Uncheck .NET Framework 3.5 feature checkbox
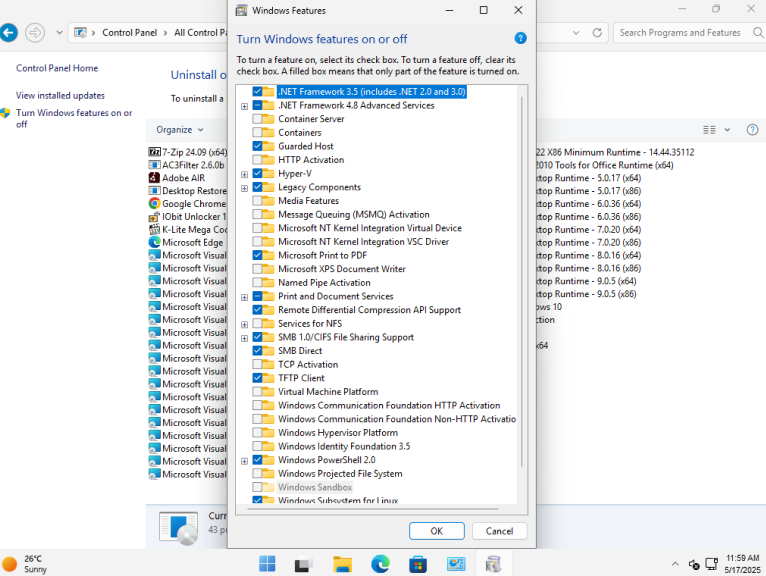Image resolution: width=766 pixels, height=576 pixels. 257,91
